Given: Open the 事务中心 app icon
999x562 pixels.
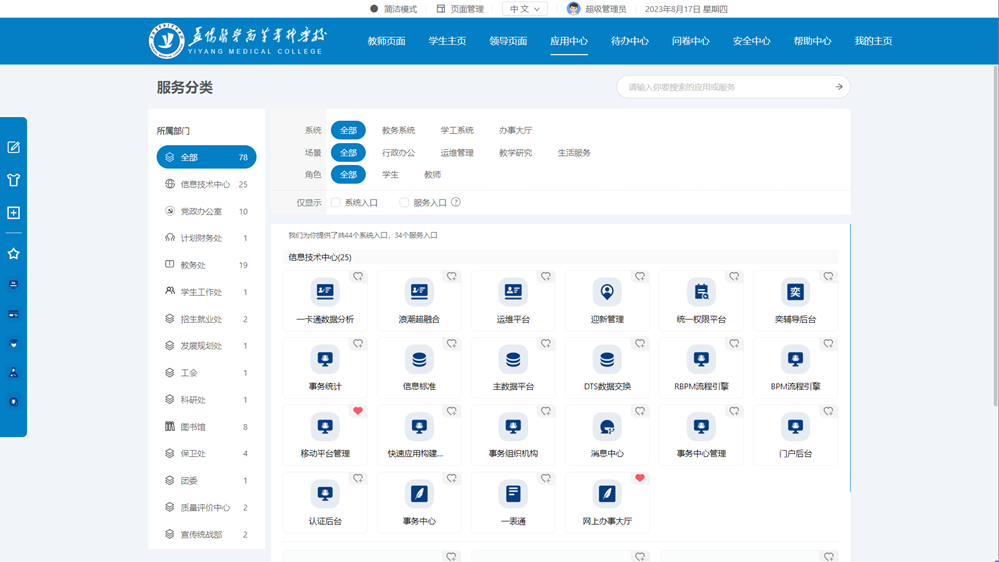Looking at the screenshot, I should coord(419,494).
